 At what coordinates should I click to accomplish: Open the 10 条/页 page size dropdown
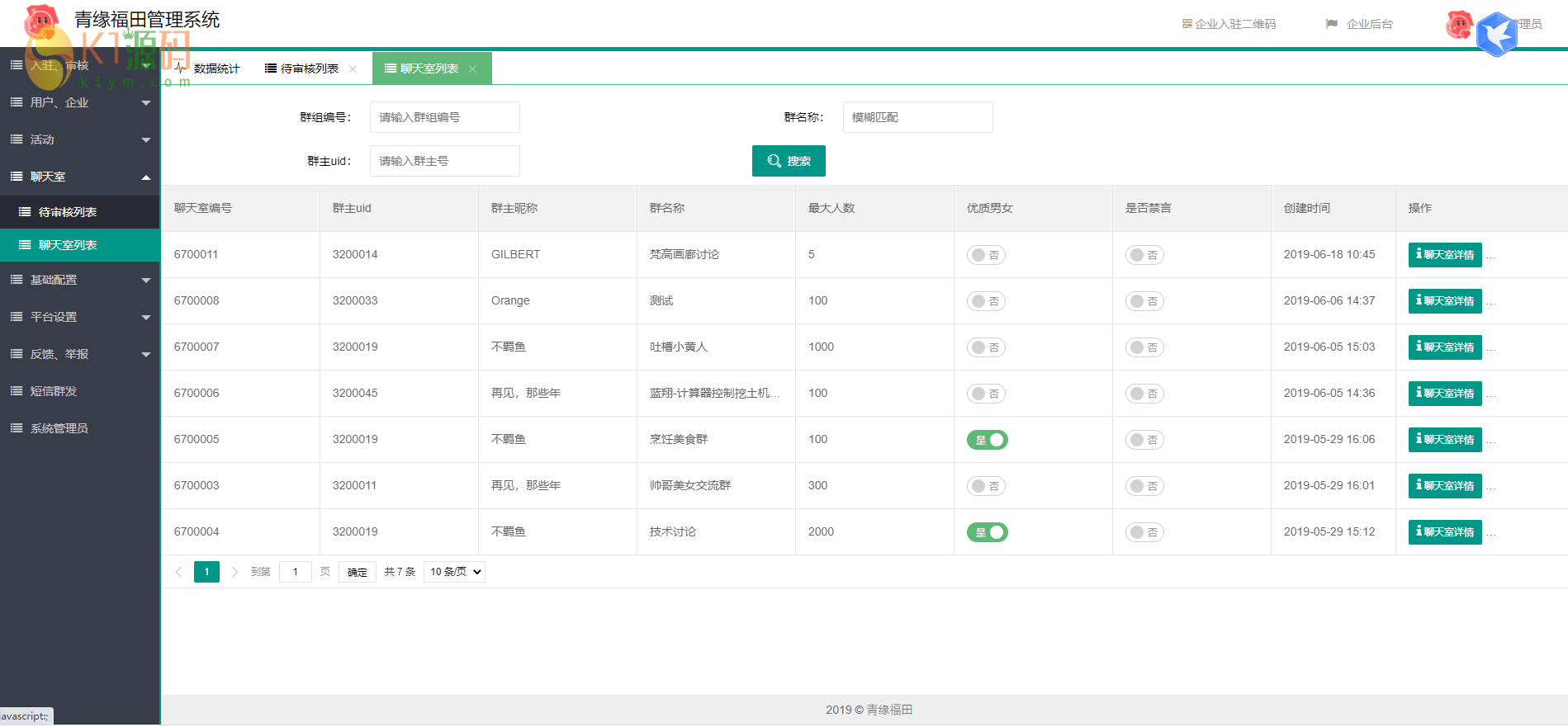[x=454, y=572]
